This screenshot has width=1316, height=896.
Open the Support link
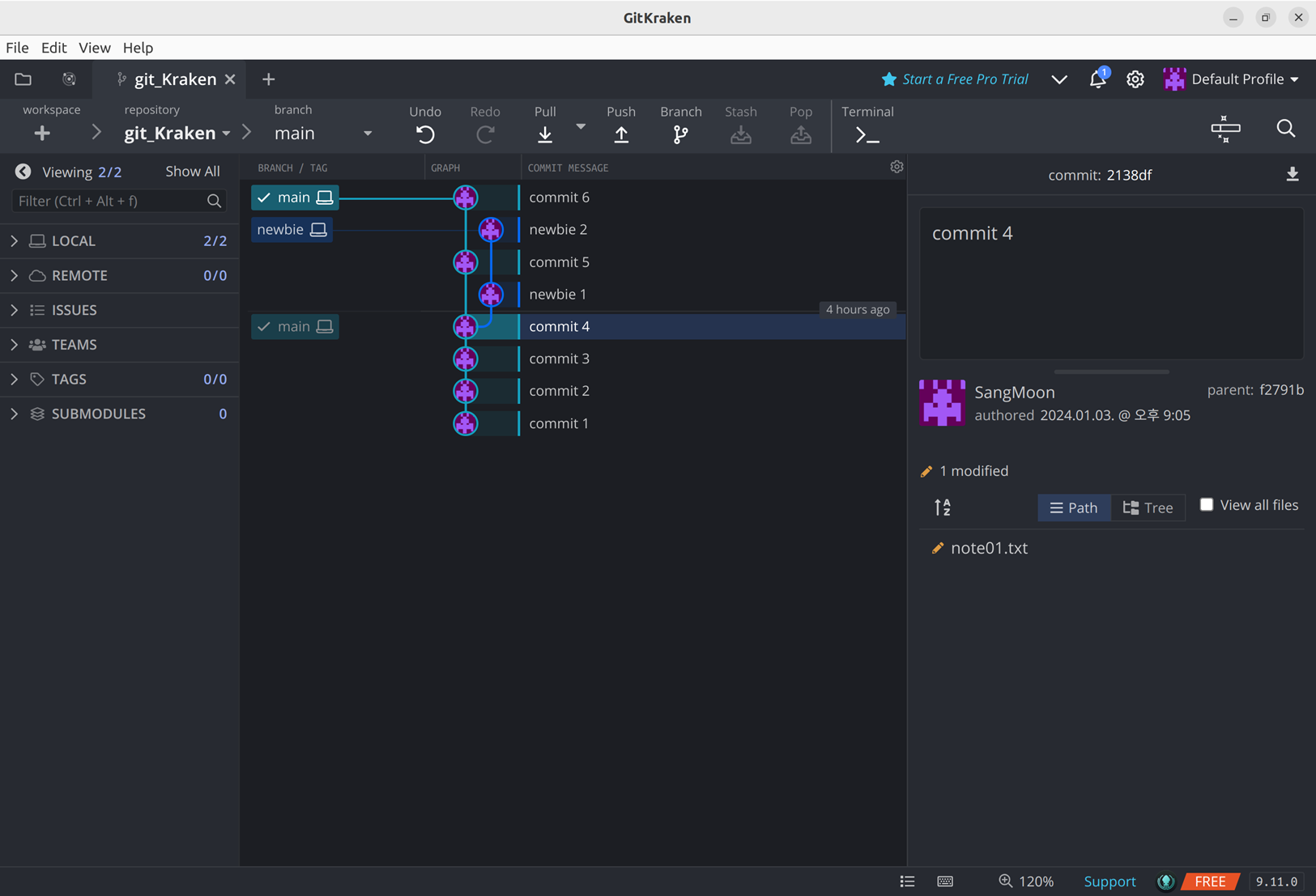tap(1109, 881)
